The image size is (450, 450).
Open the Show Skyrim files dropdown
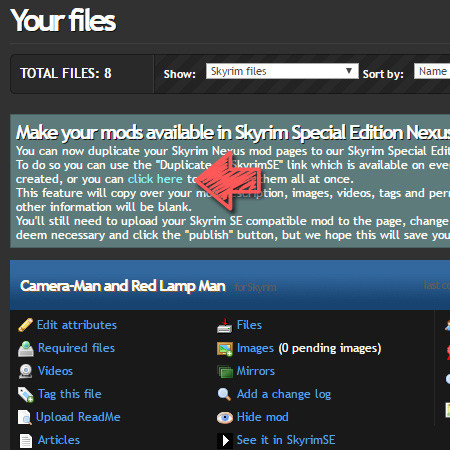tap(282, 71)
